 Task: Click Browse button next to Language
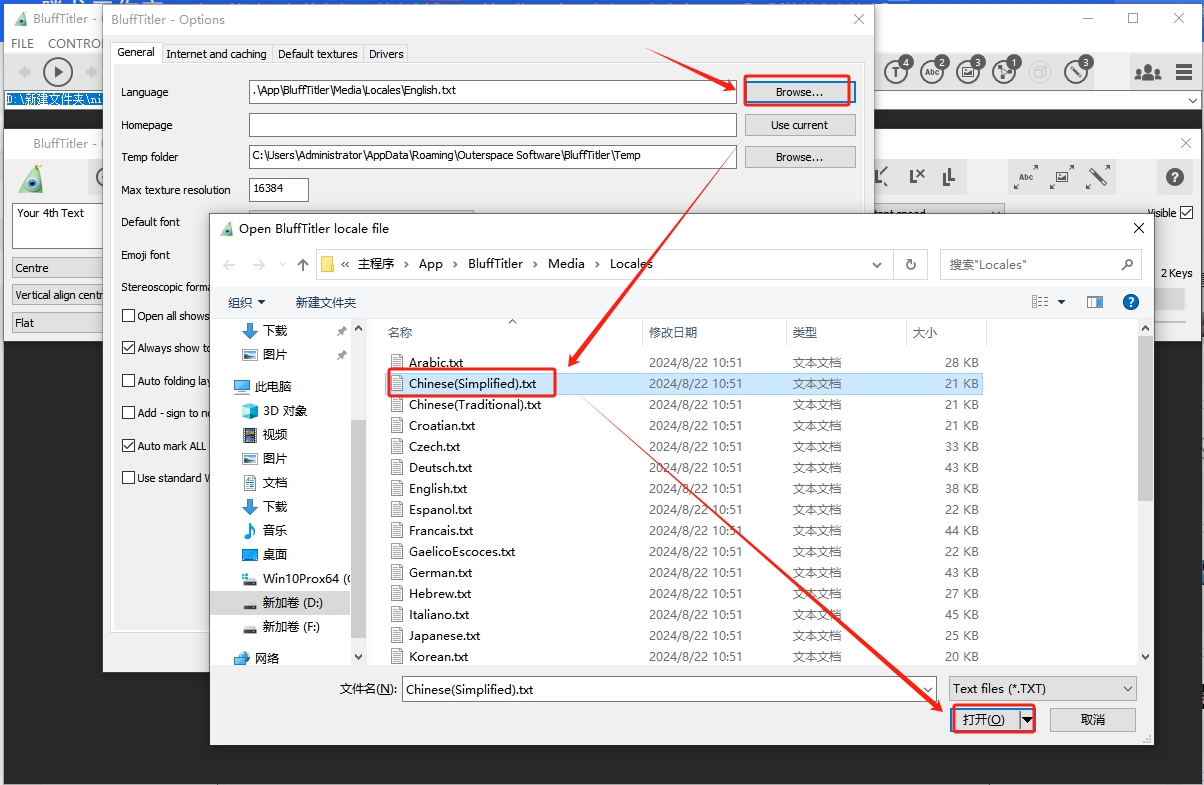point(799,92)
